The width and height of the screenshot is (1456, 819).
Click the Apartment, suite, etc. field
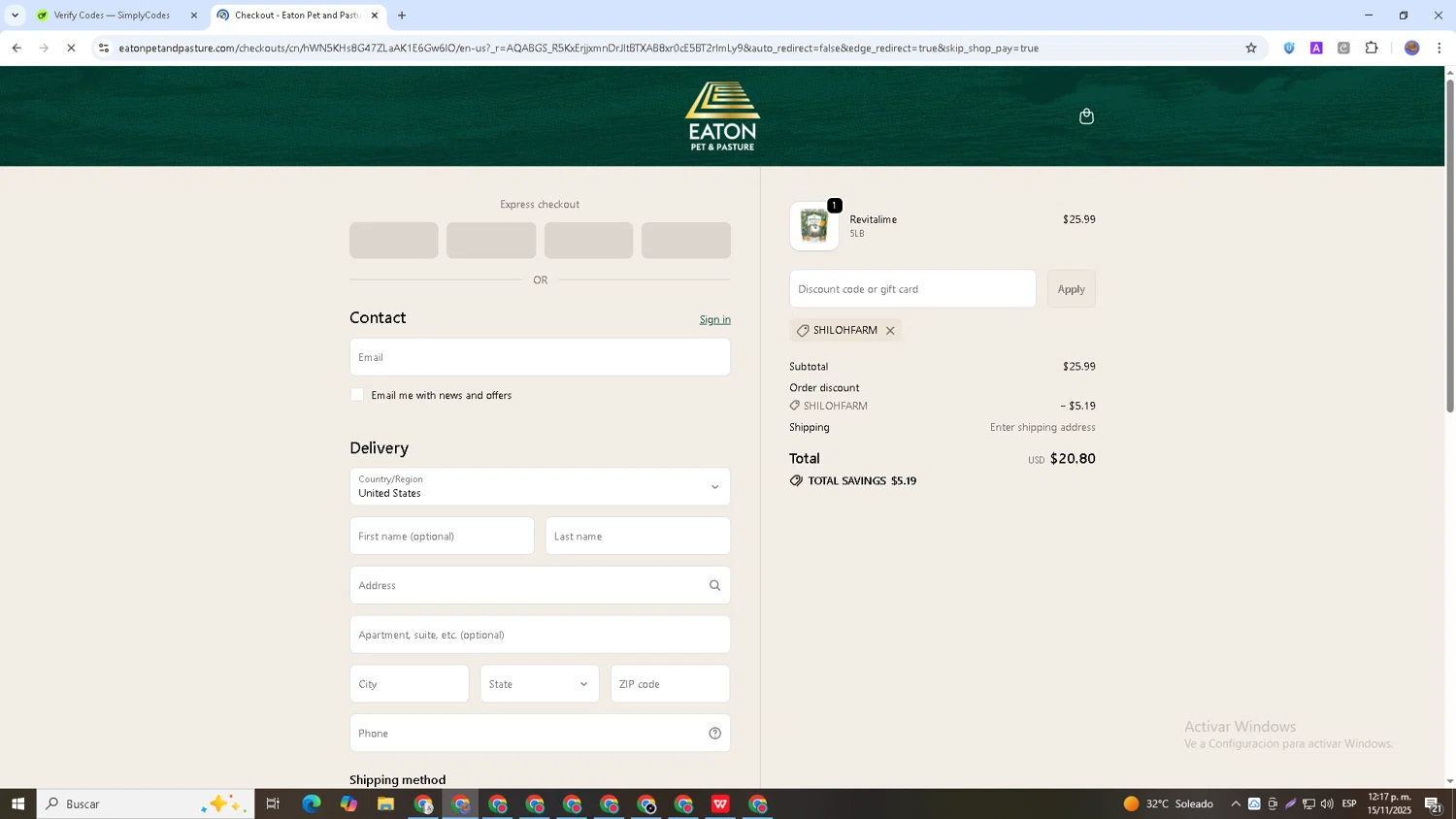(x=540, y=635)
